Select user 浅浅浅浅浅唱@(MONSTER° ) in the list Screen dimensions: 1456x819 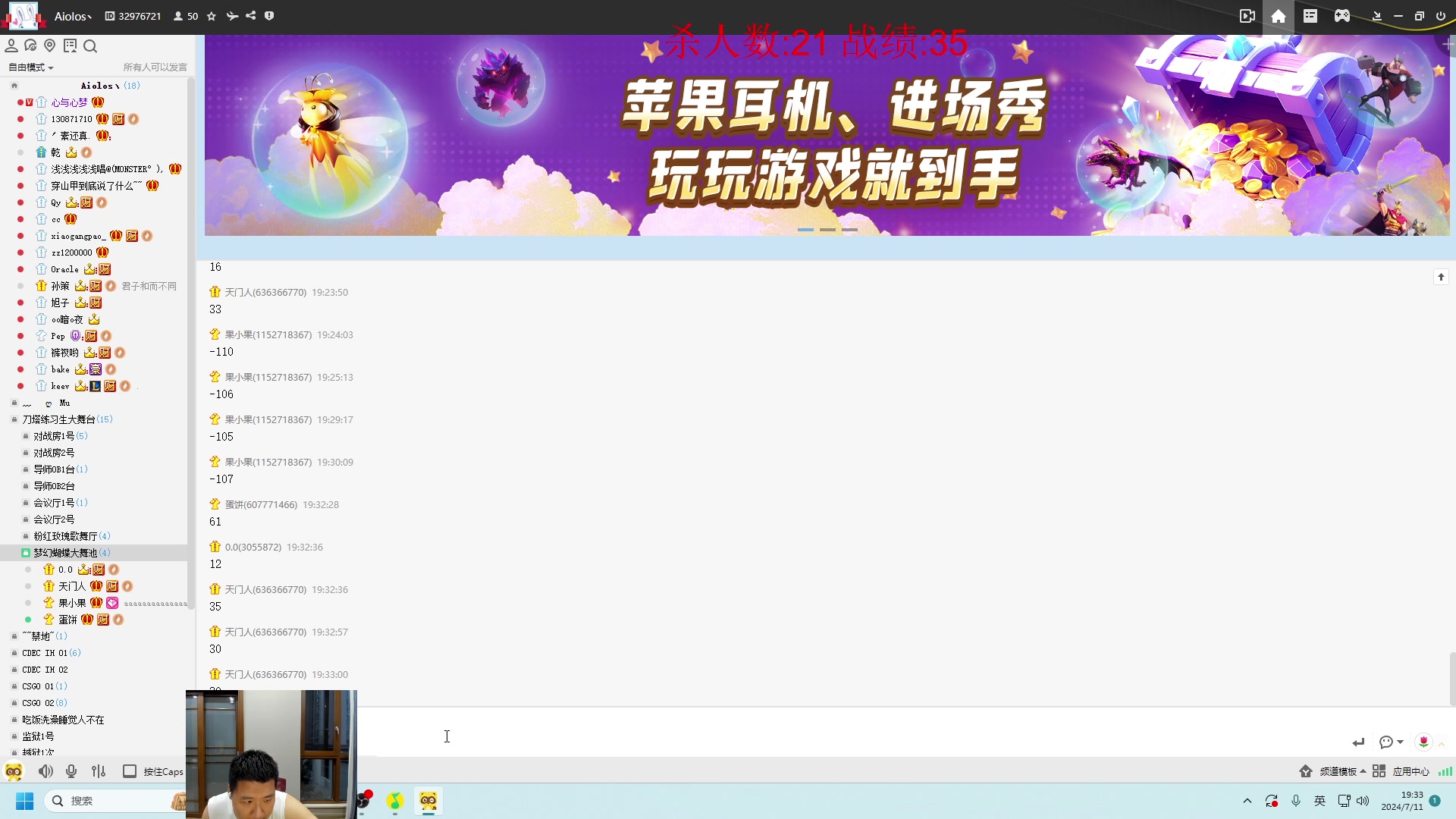tap(106, 169)
